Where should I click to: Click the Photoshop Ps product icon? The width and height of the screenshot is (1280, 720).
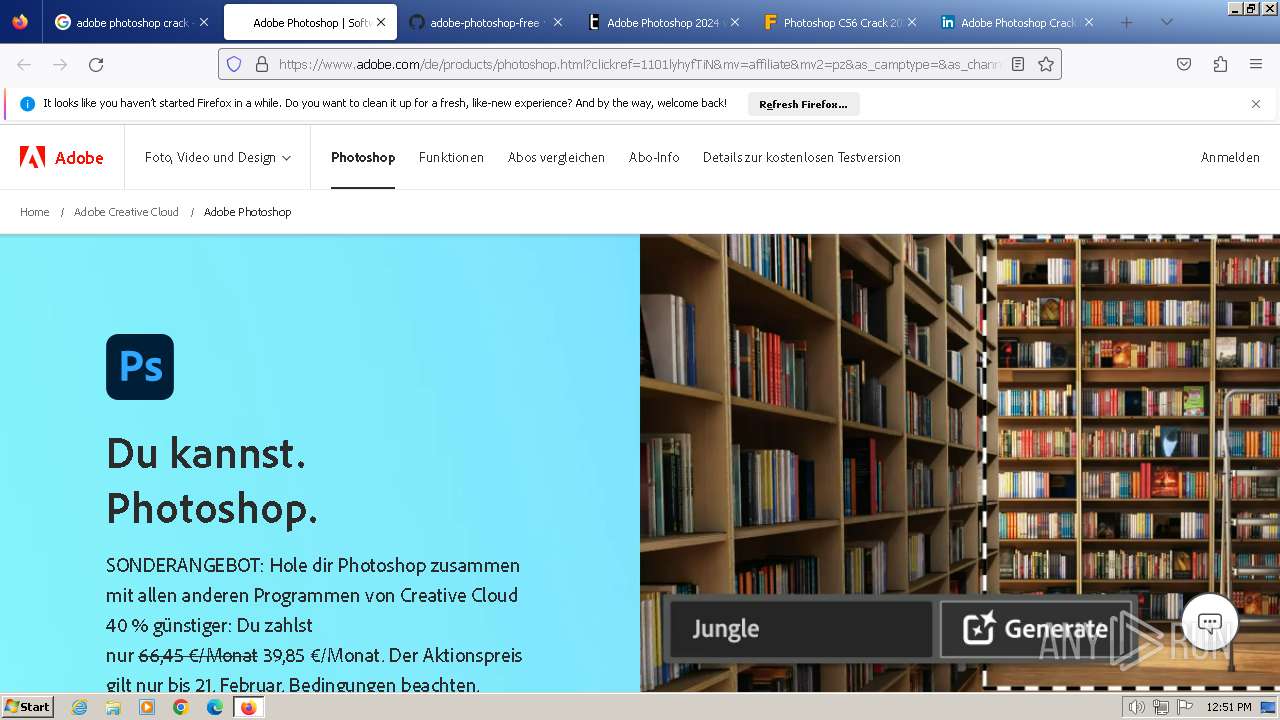[140, 367]
